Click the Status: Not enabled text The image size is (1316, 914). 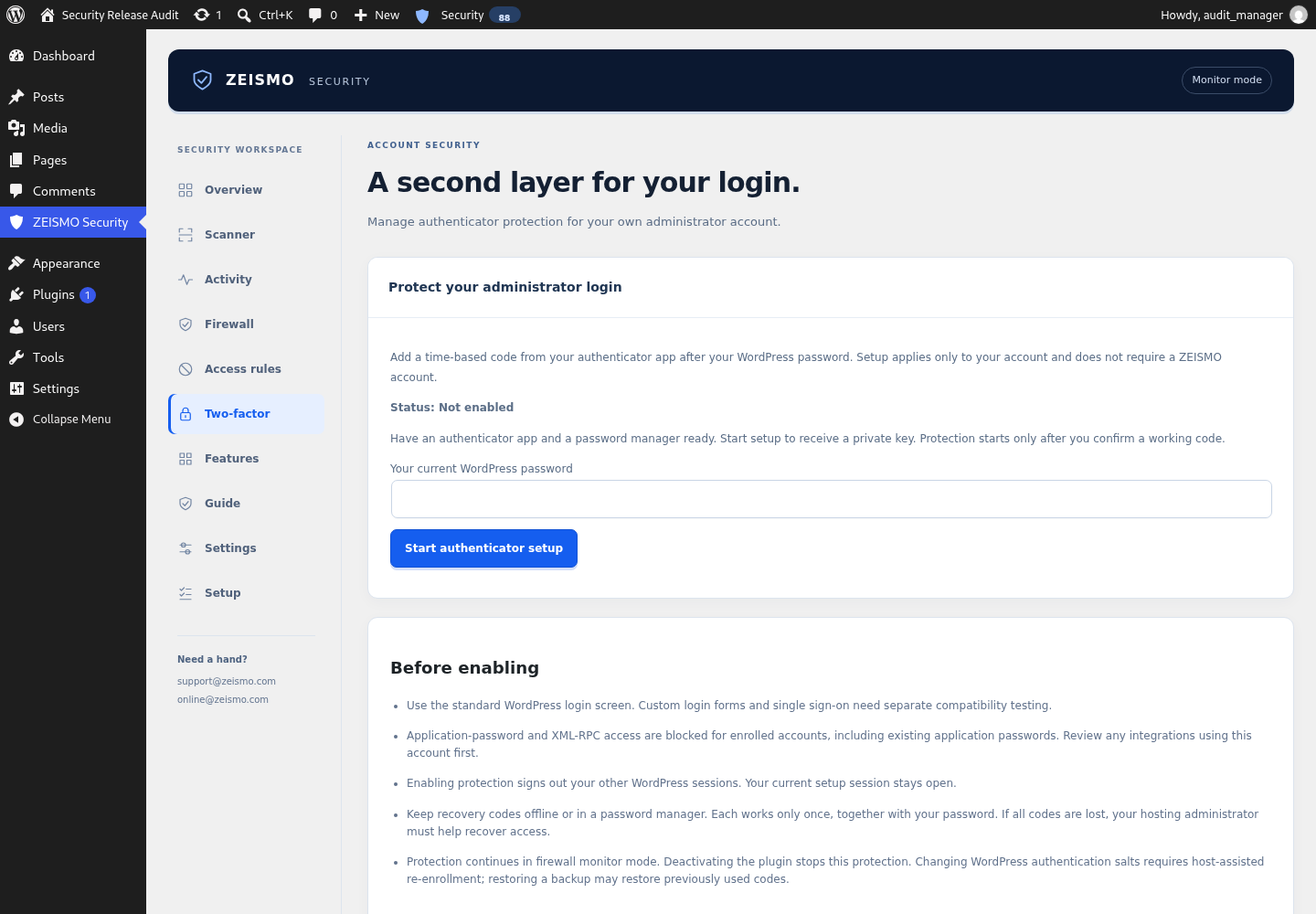tap(451, 408)
